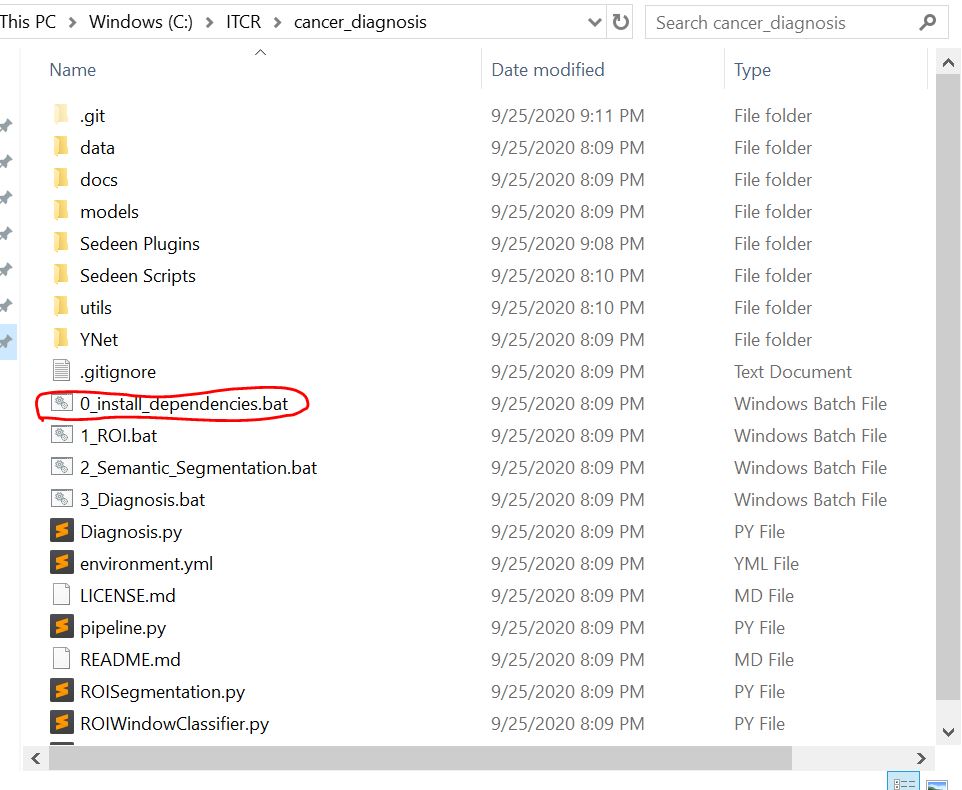Viewport: 962px width, 790px height.
Task: Select the file name pipeline.py
Action: point(123,627)
